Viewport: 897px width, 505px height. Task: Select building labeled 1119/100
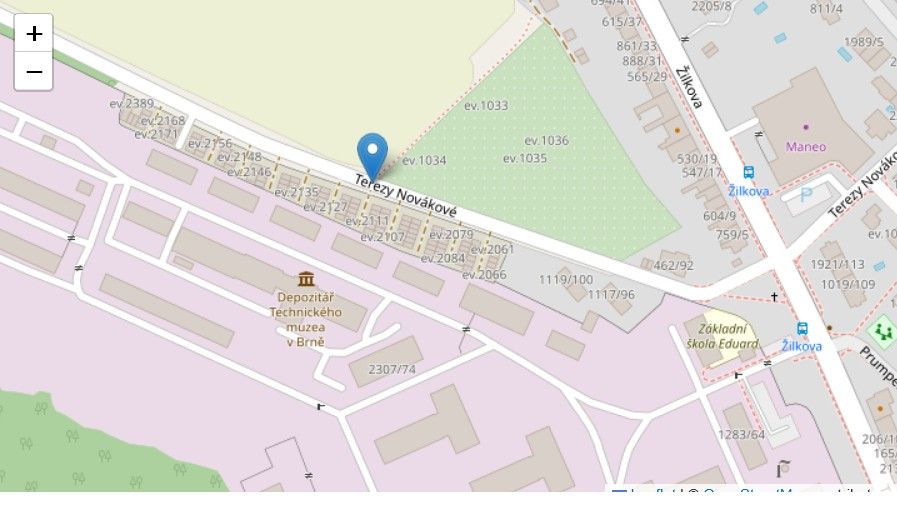pyautogui.click(x=566, y=280)
